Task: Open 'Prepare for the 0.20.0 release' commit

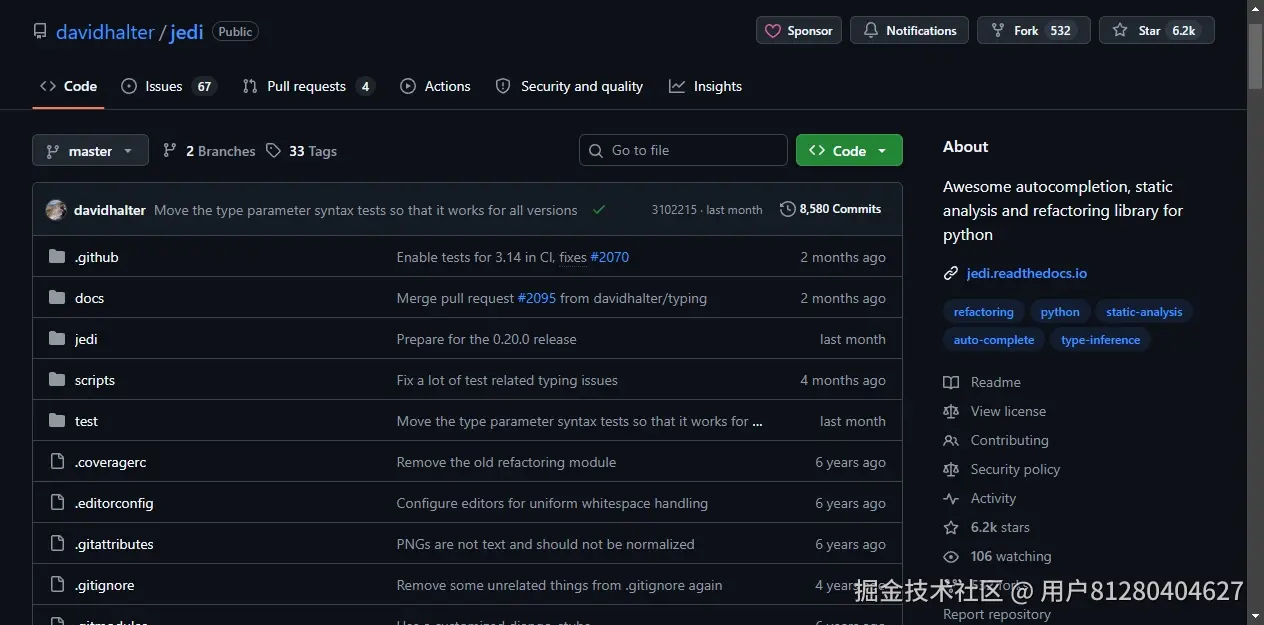Action: (x=486, y=339)
